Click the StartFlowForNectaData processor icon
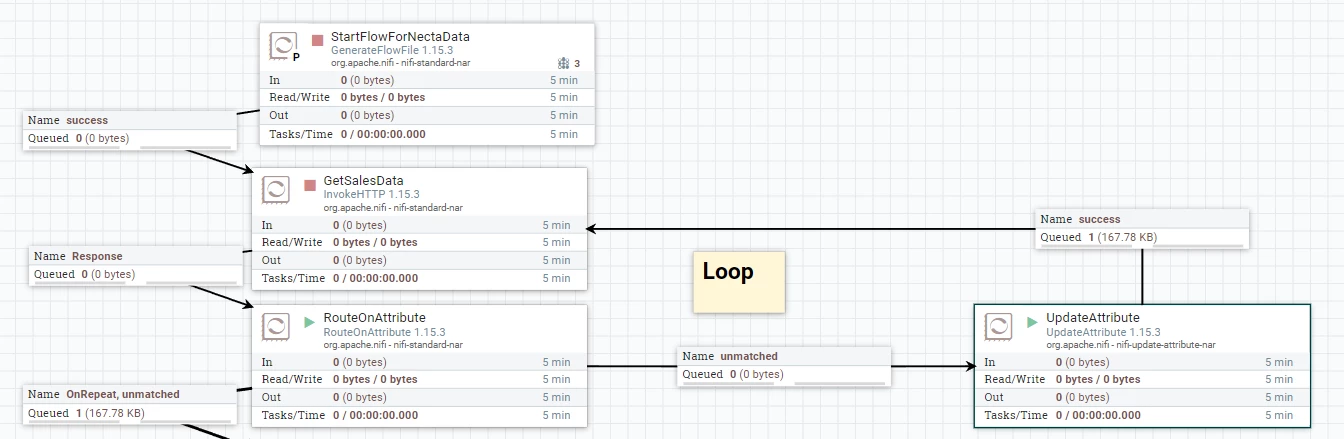Viewport: 1344px width, 439px height. [x=284, y=45]
